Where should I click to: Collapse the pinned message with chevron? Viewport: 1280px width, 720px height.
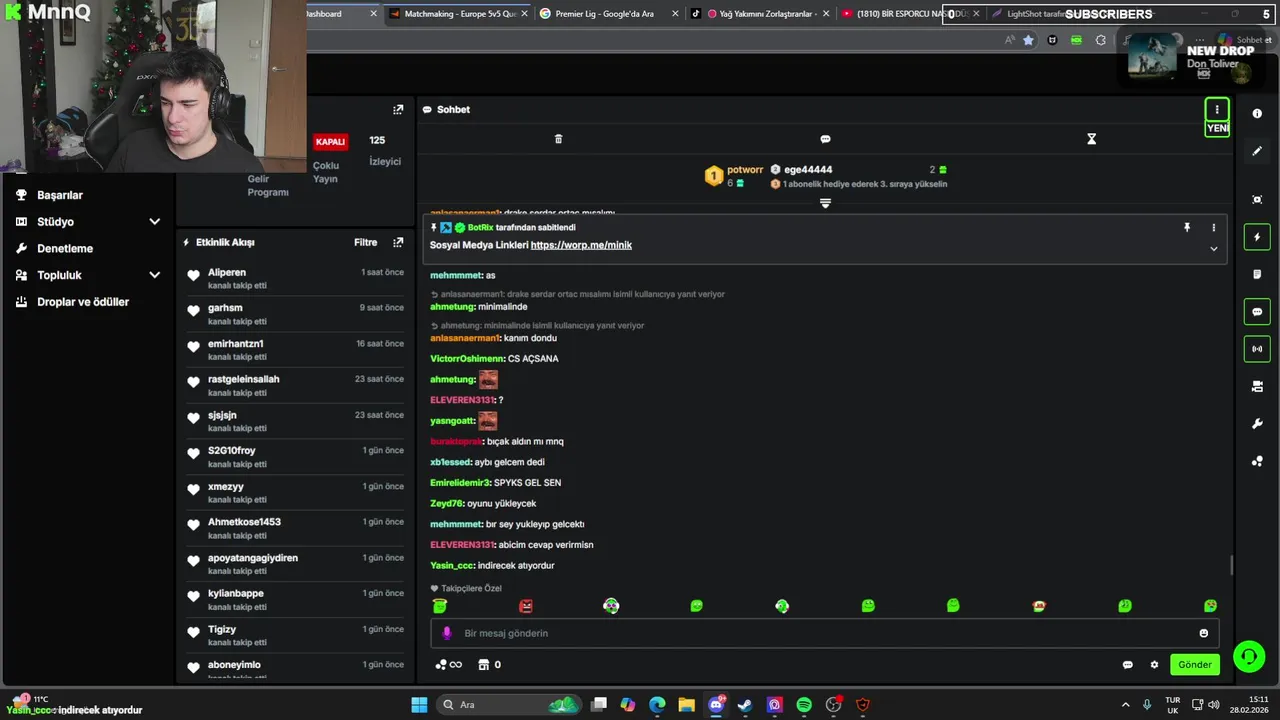click(x=1214, y=249)
